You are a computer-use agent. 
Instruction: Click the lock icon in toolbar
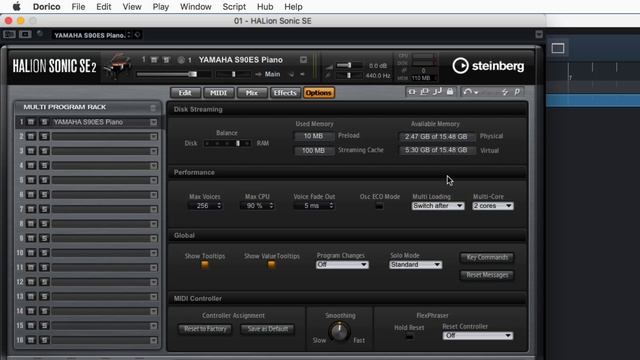point(450,92)
